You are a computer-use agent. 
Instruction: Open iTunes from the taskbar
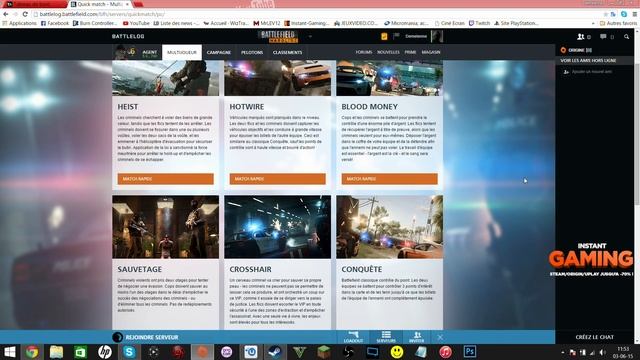[x=445, y=352]
